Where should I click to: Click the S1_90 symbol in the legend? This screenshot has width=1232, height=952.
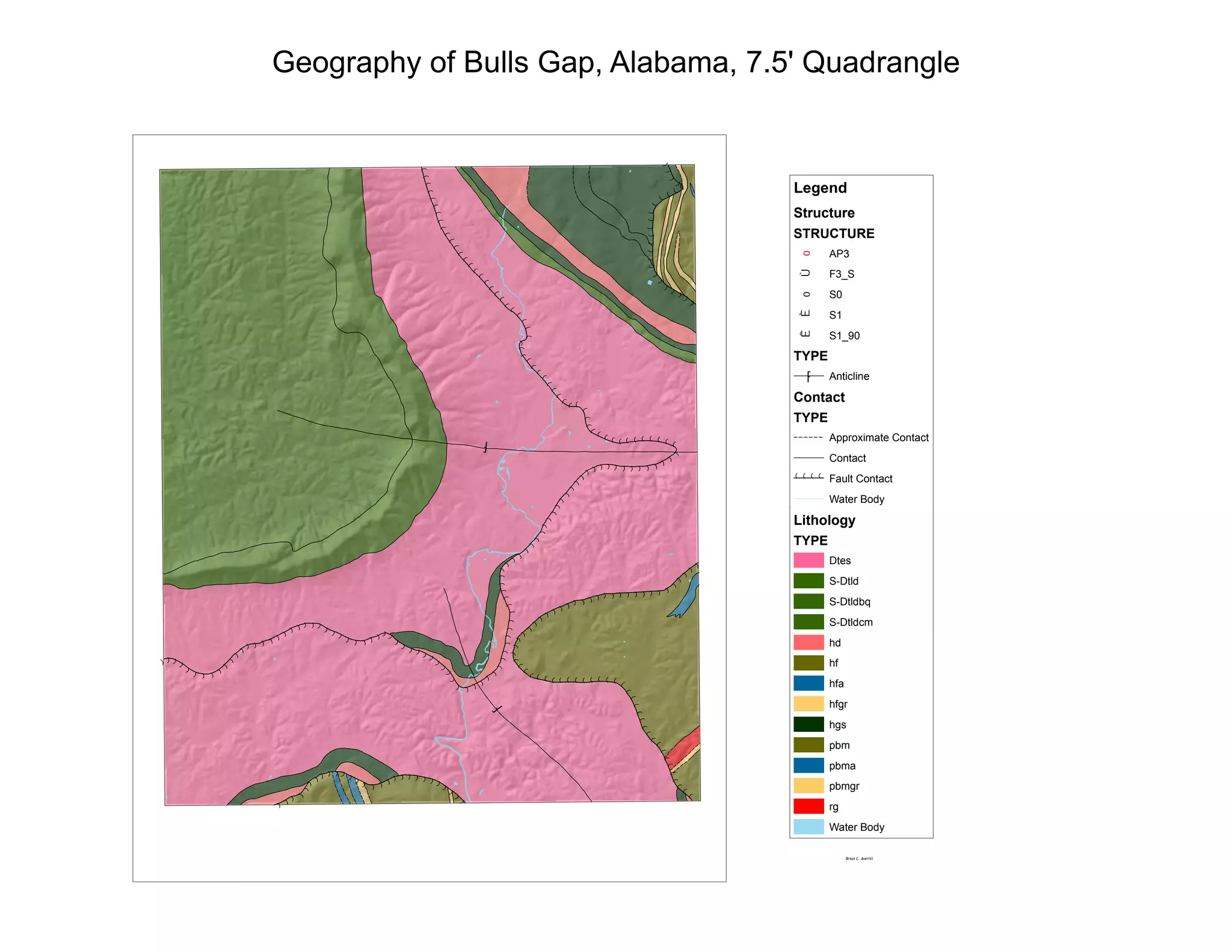tap(806, 334)
